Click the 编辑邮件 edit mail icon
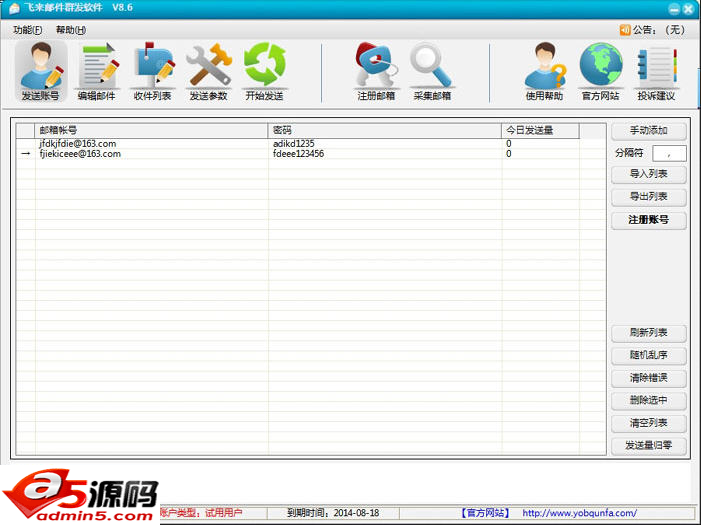 [x=97, y=71]
